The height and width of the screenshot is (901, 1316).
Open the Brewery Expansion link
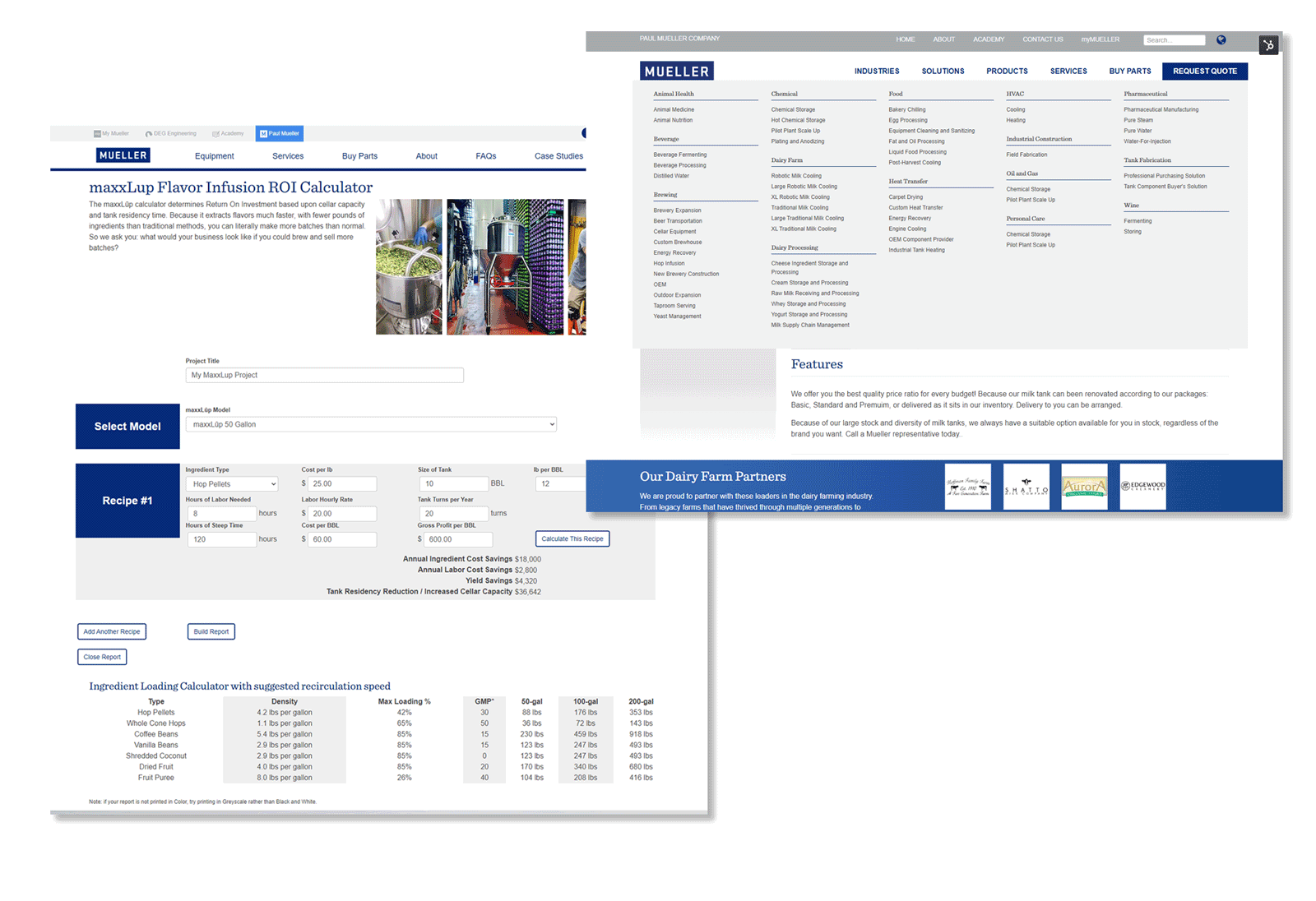click(x=678, y=210)
